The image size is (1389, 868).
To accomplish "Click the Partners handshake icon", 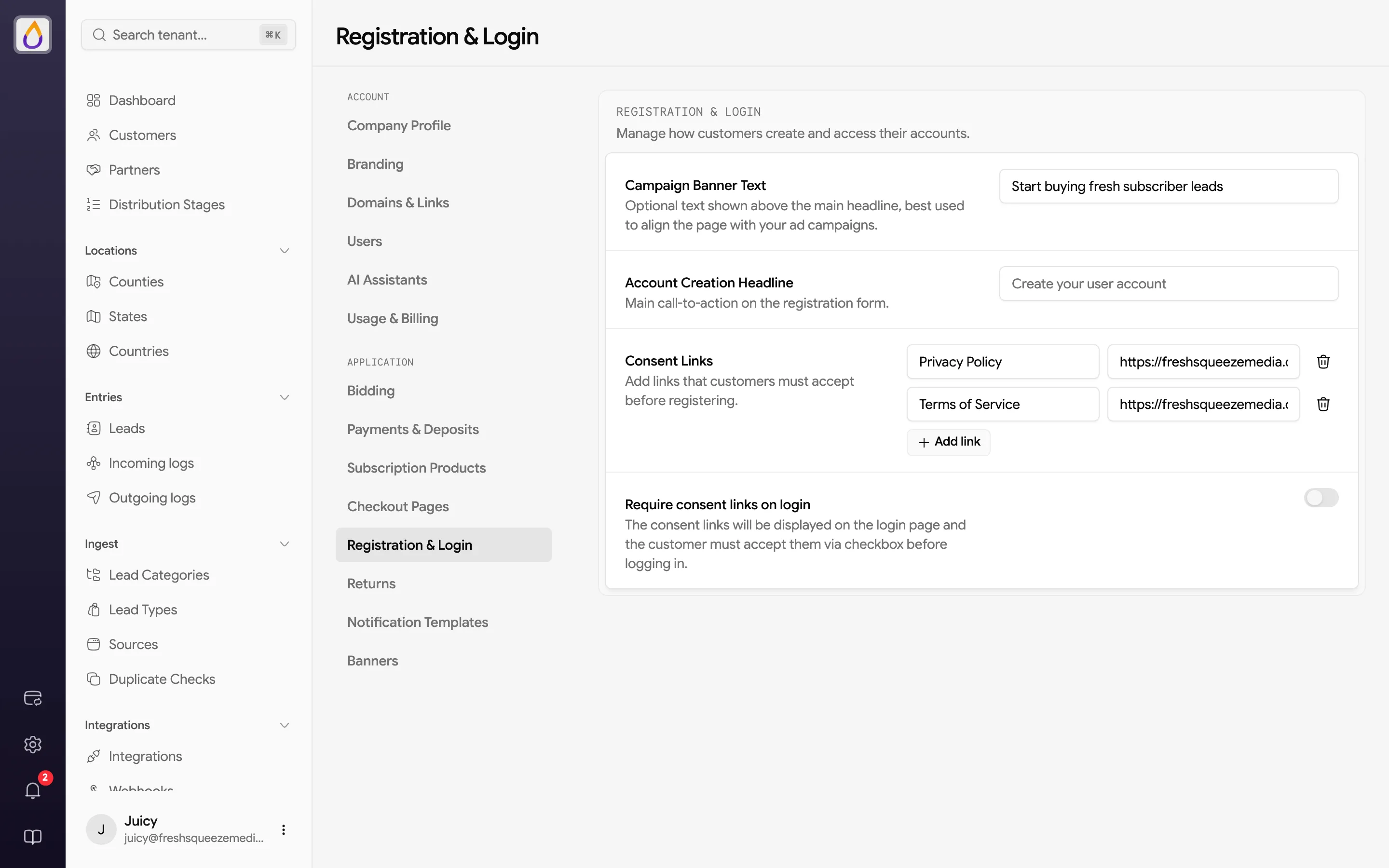I will click(x=94, y=170).
